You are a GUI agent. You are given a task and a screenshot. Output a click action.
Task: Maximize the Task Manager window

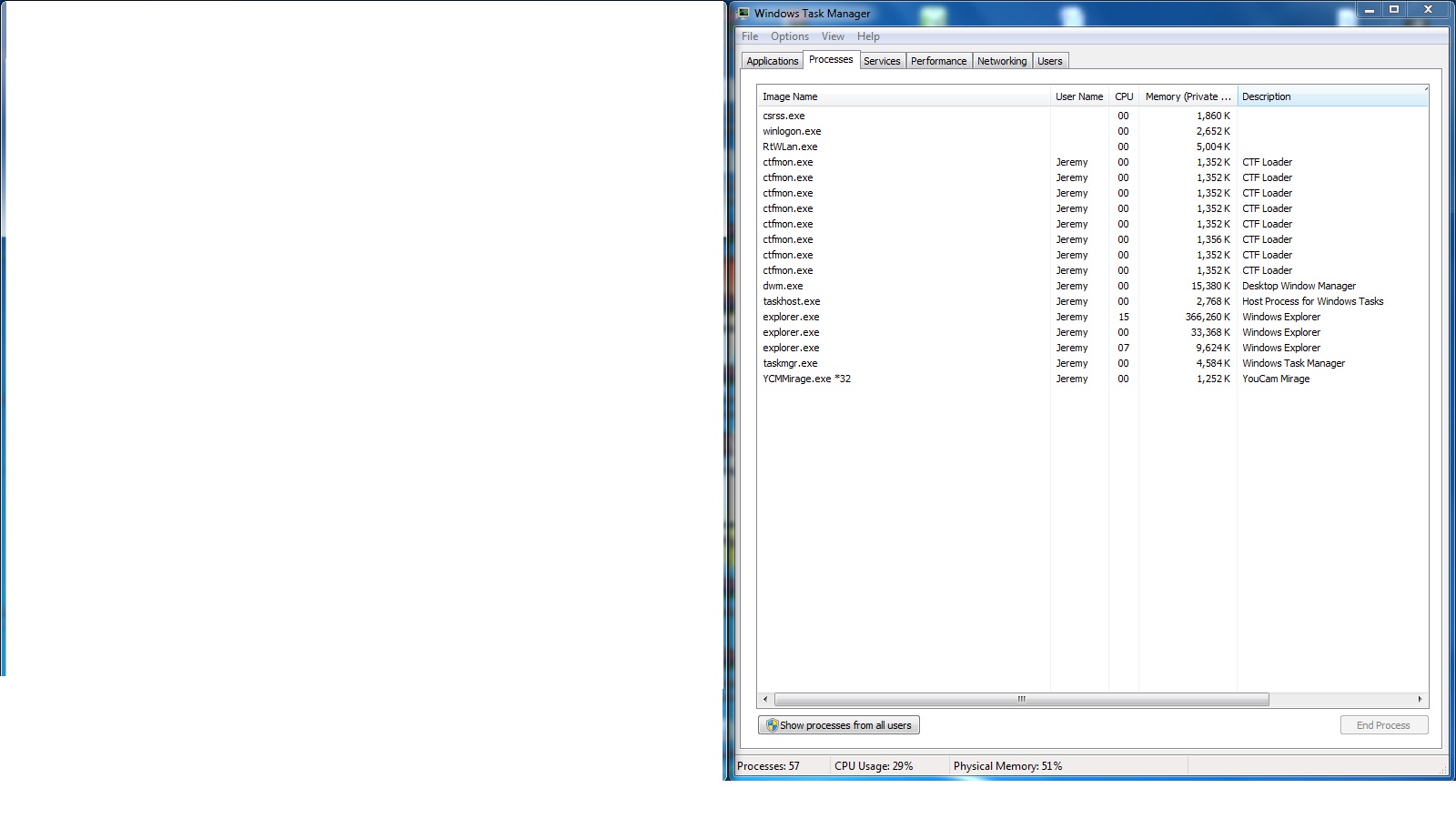pyautogui.click(x=1393, y=10)
